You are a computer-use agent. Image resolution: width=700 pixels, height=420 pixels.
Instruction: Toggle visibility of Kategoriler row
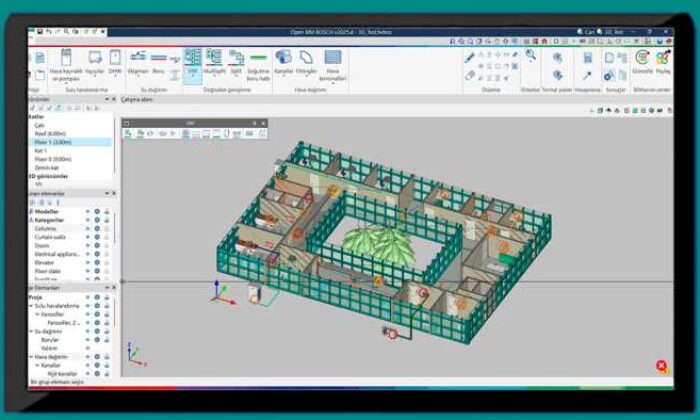88,220
